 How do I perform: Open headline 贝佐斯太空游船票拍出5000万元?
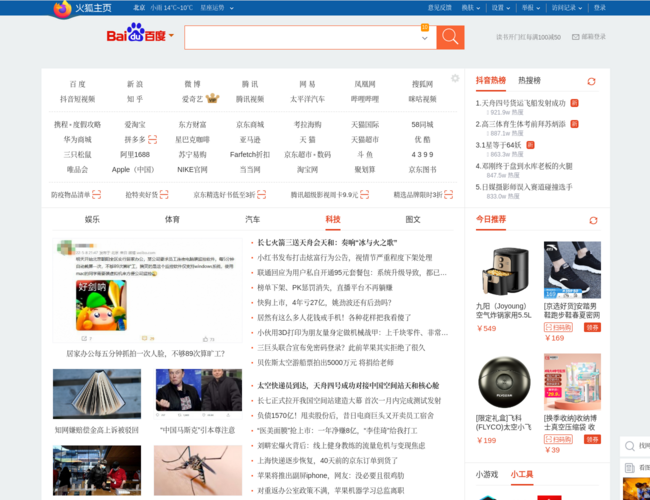pos(325,363)
